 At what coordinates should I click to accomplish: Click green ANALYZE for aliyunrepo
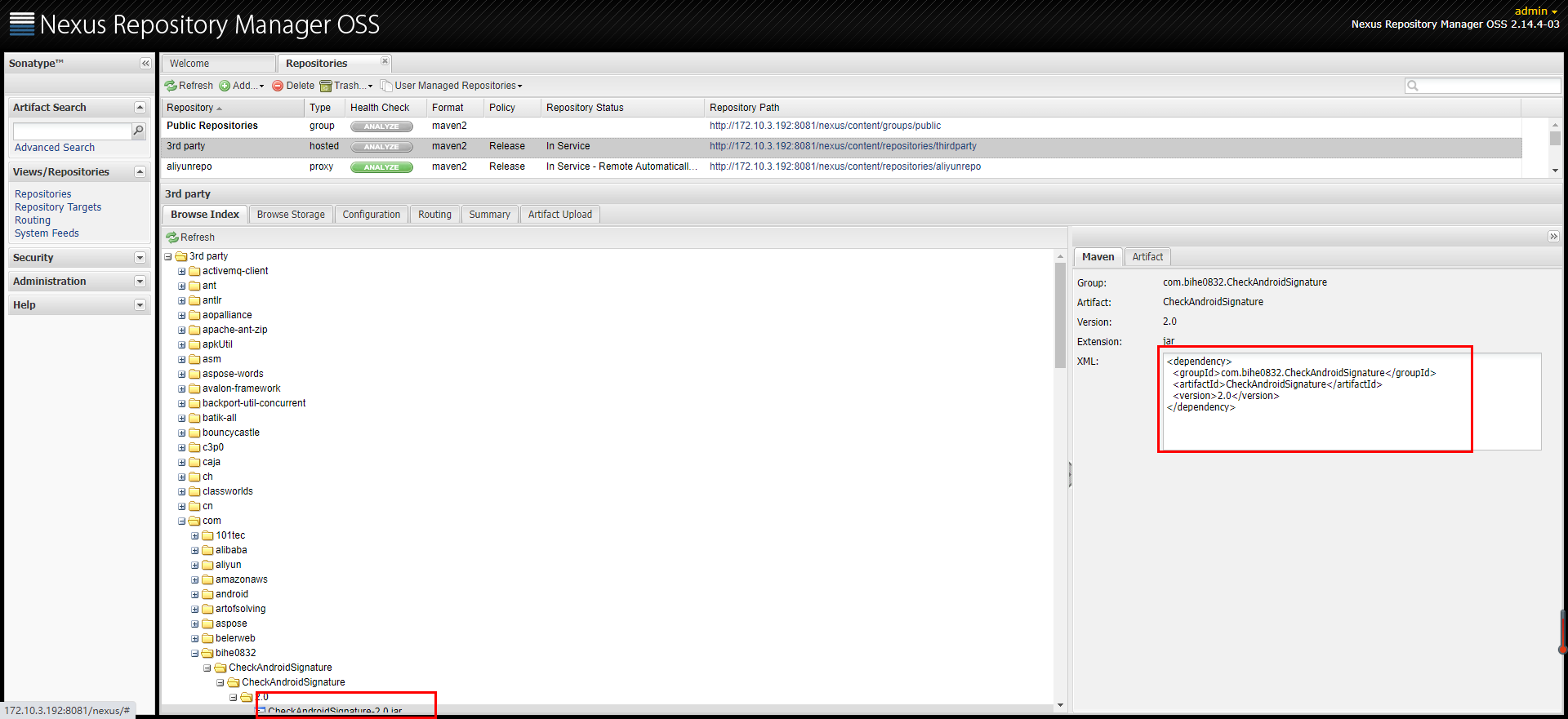click(x=381, y=167)
